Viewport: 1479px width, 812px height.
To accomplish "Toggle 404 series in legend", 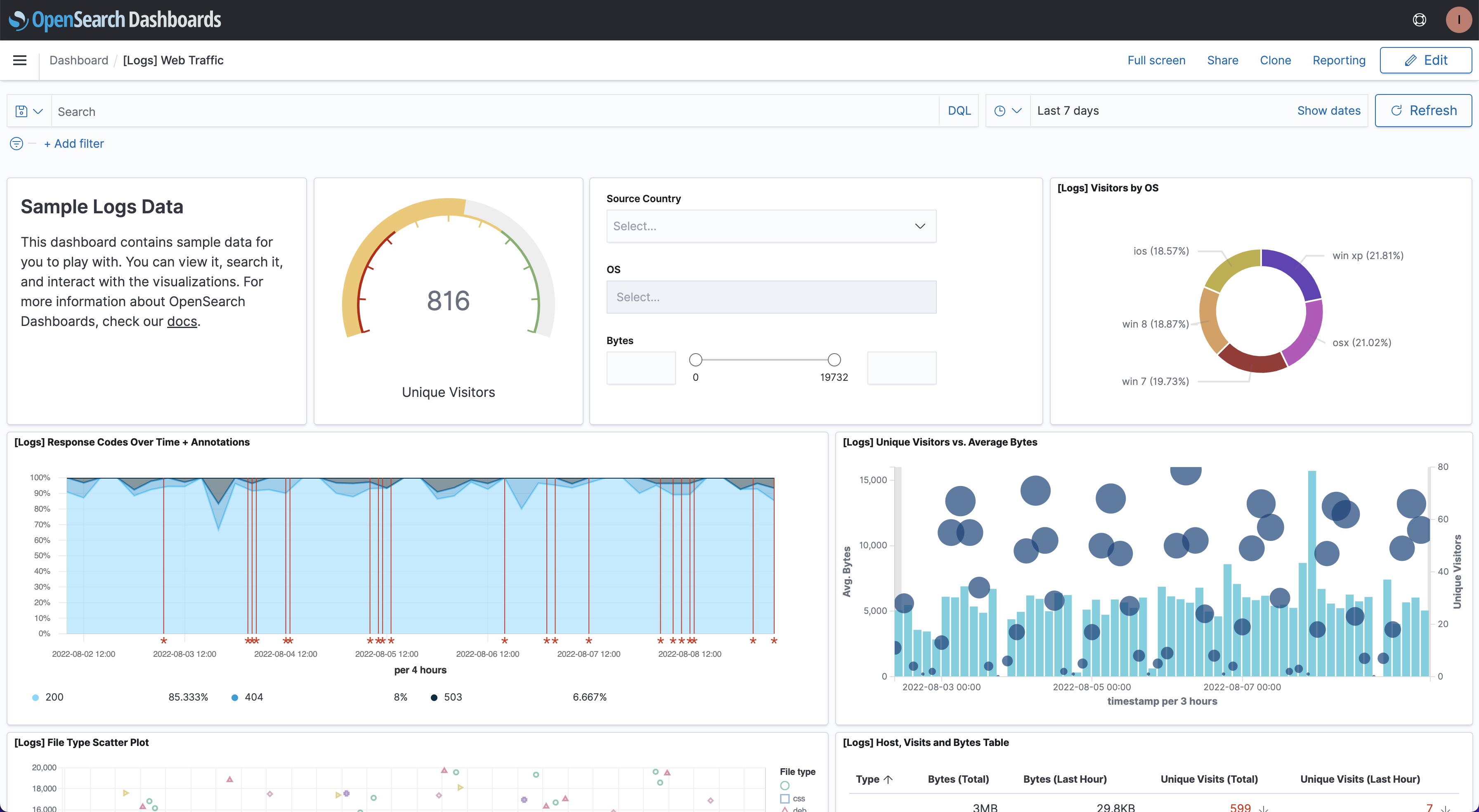I will pyautogui.click(x=247, y=697).
